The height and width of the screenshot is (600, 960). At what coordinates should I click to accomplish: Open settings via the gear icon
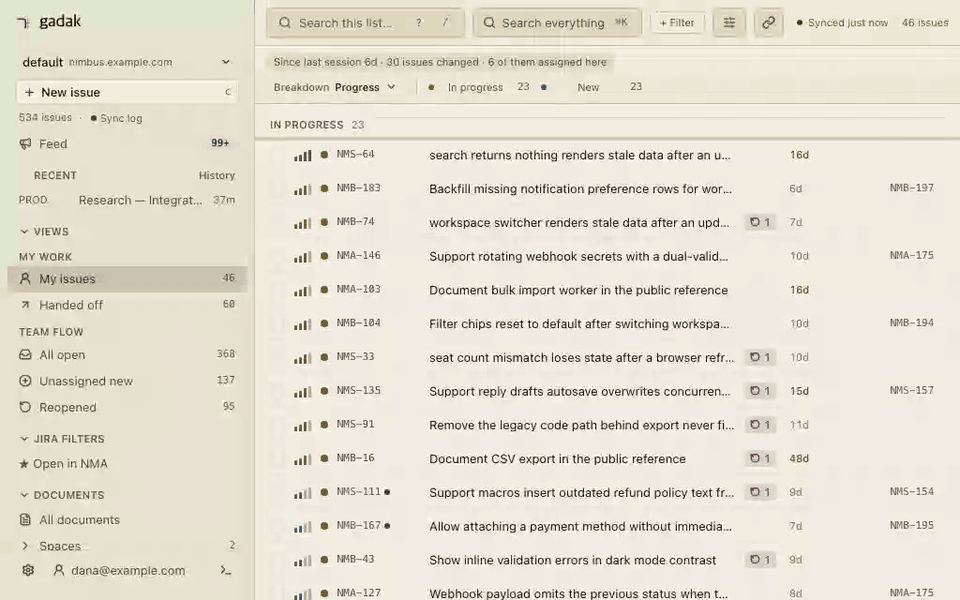(x=28, y=571)
